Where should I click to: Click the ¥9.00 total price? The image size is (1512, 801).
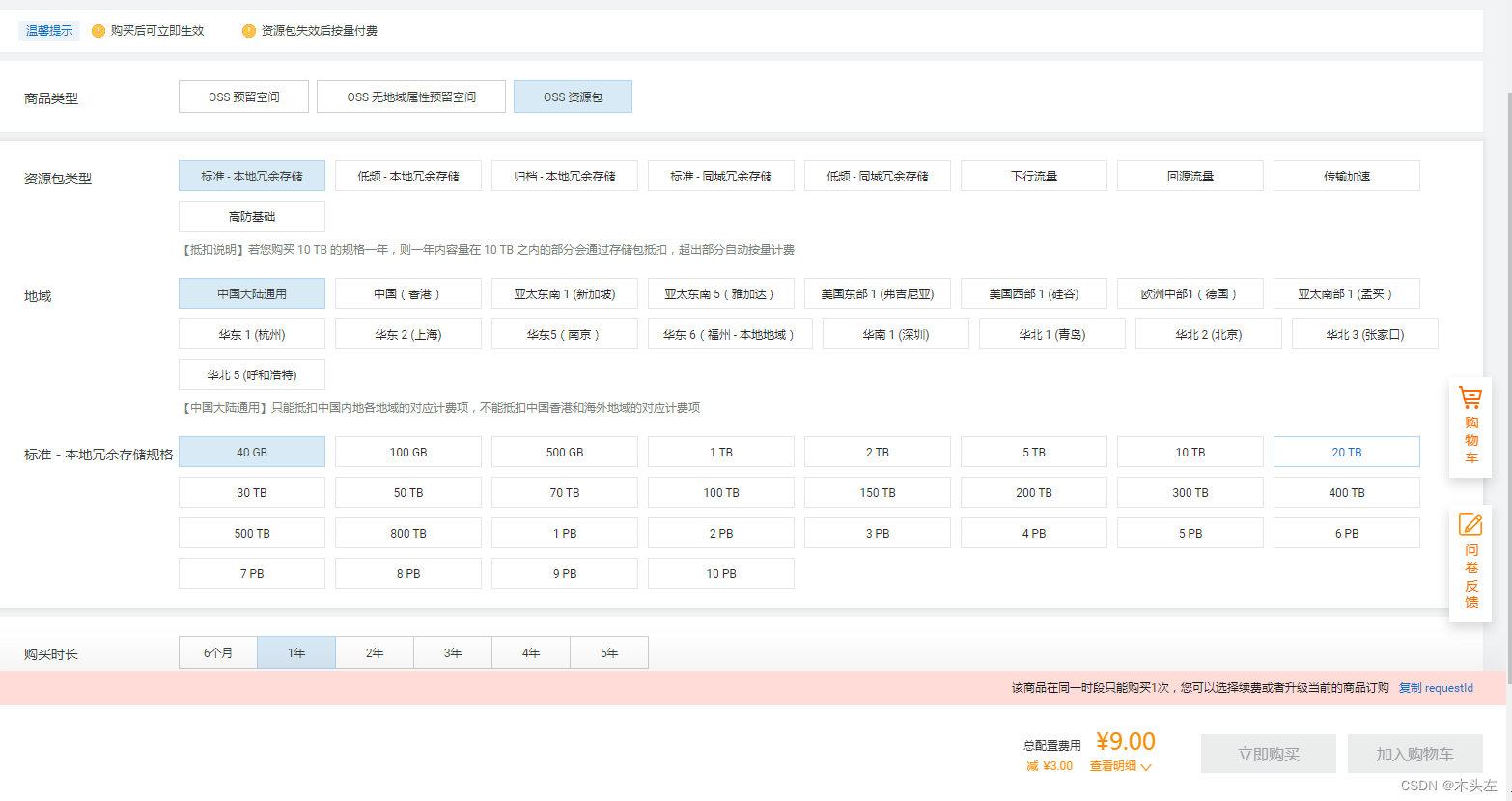pyautogui.click(x=1126, y=741)
